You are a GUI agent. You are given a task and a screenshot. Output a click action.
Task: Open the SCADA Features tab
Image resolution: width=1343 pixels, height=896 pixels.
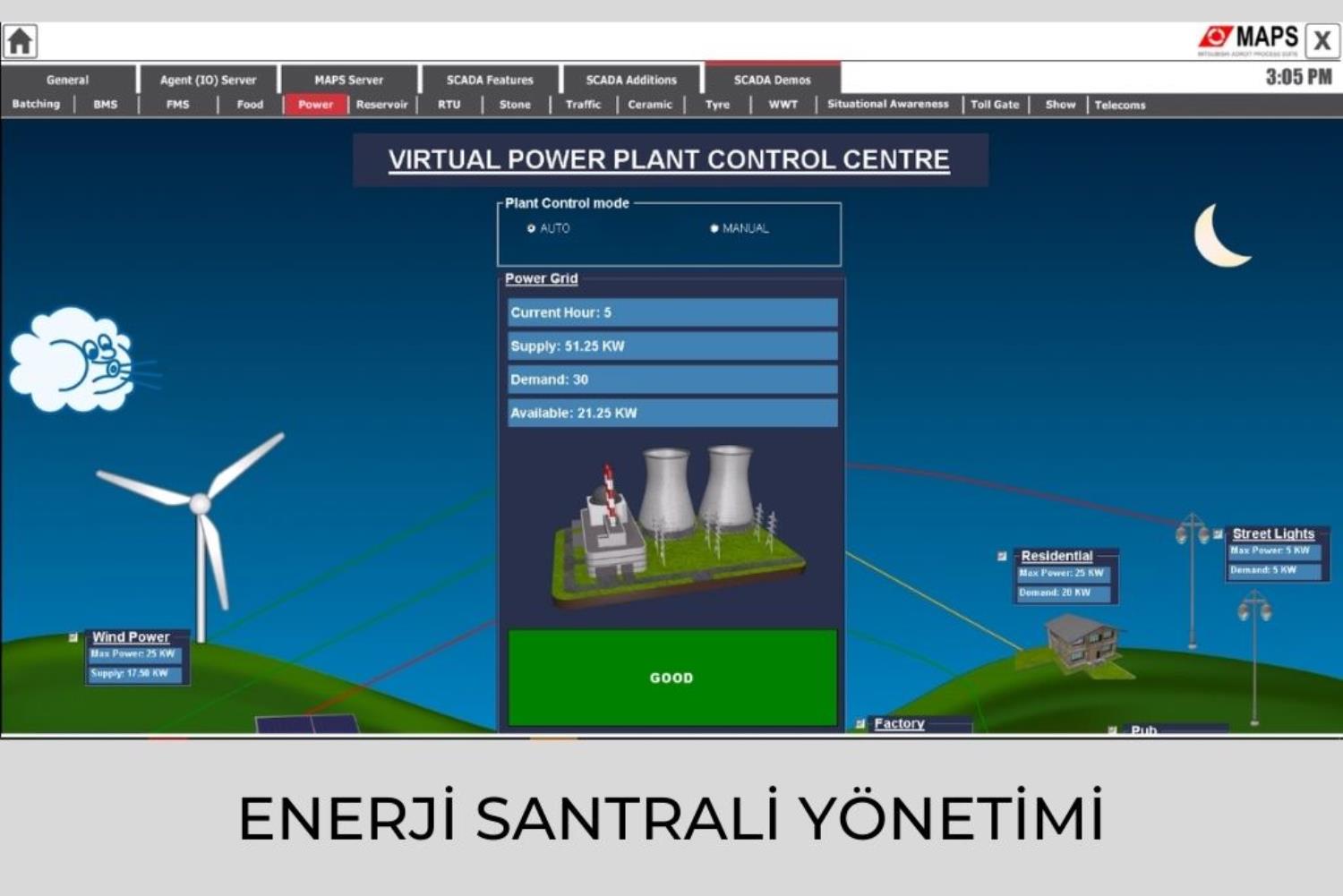490,80
